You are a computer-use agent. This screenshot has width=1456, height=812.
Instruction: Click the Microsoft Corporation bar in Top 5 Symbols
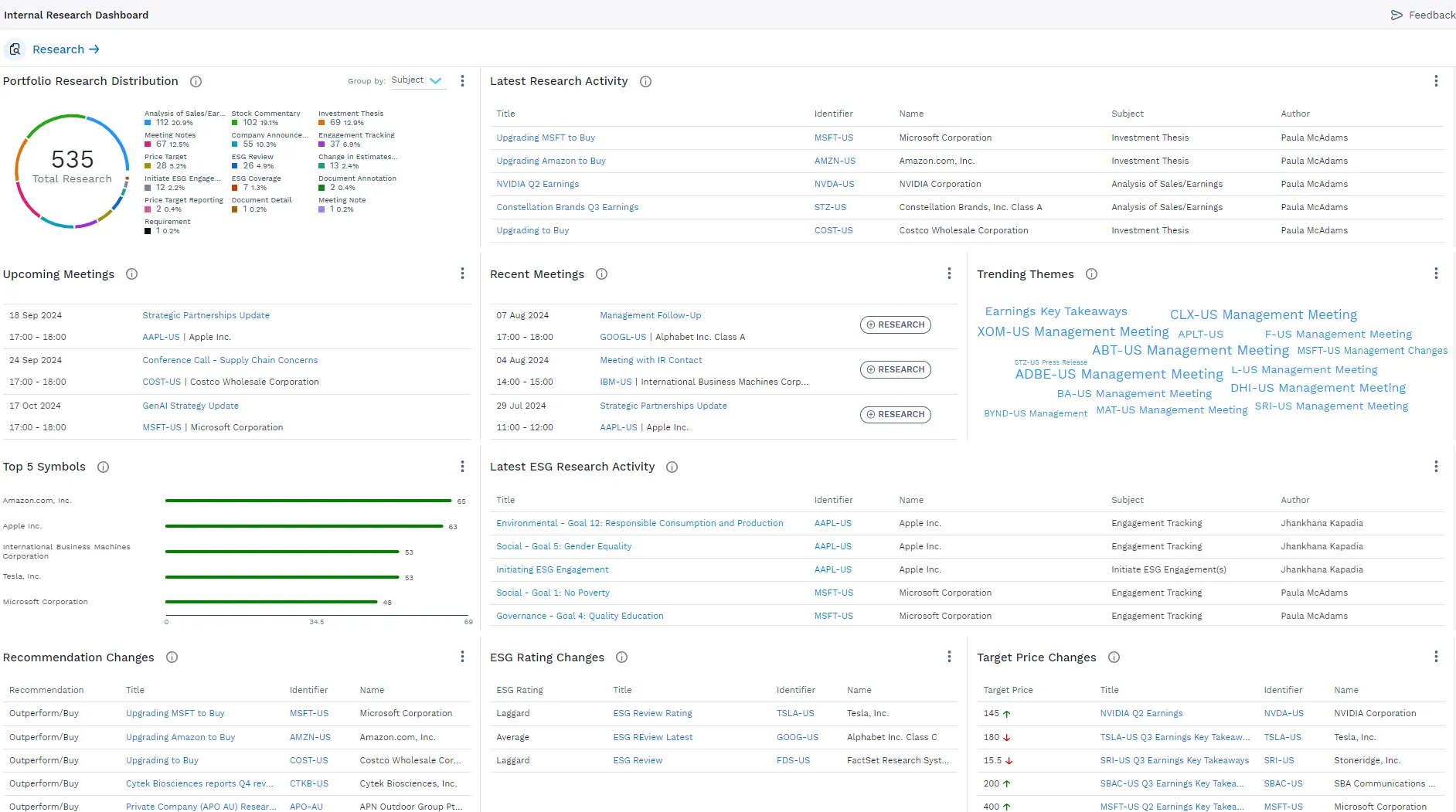(271, 602)
